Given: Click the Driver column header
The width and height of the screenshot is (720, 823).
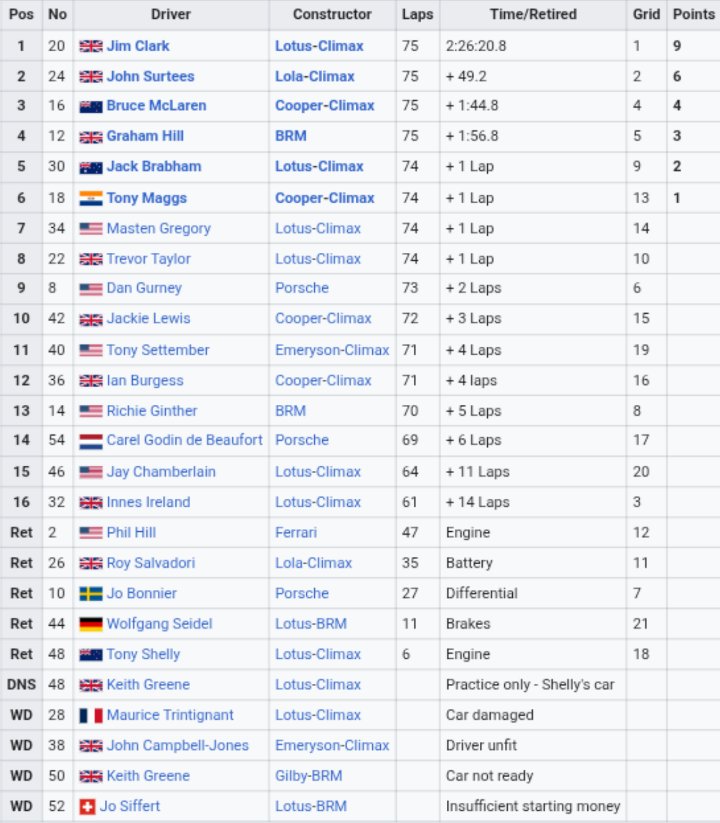Looking at the screenshot, I should (171, 15).
